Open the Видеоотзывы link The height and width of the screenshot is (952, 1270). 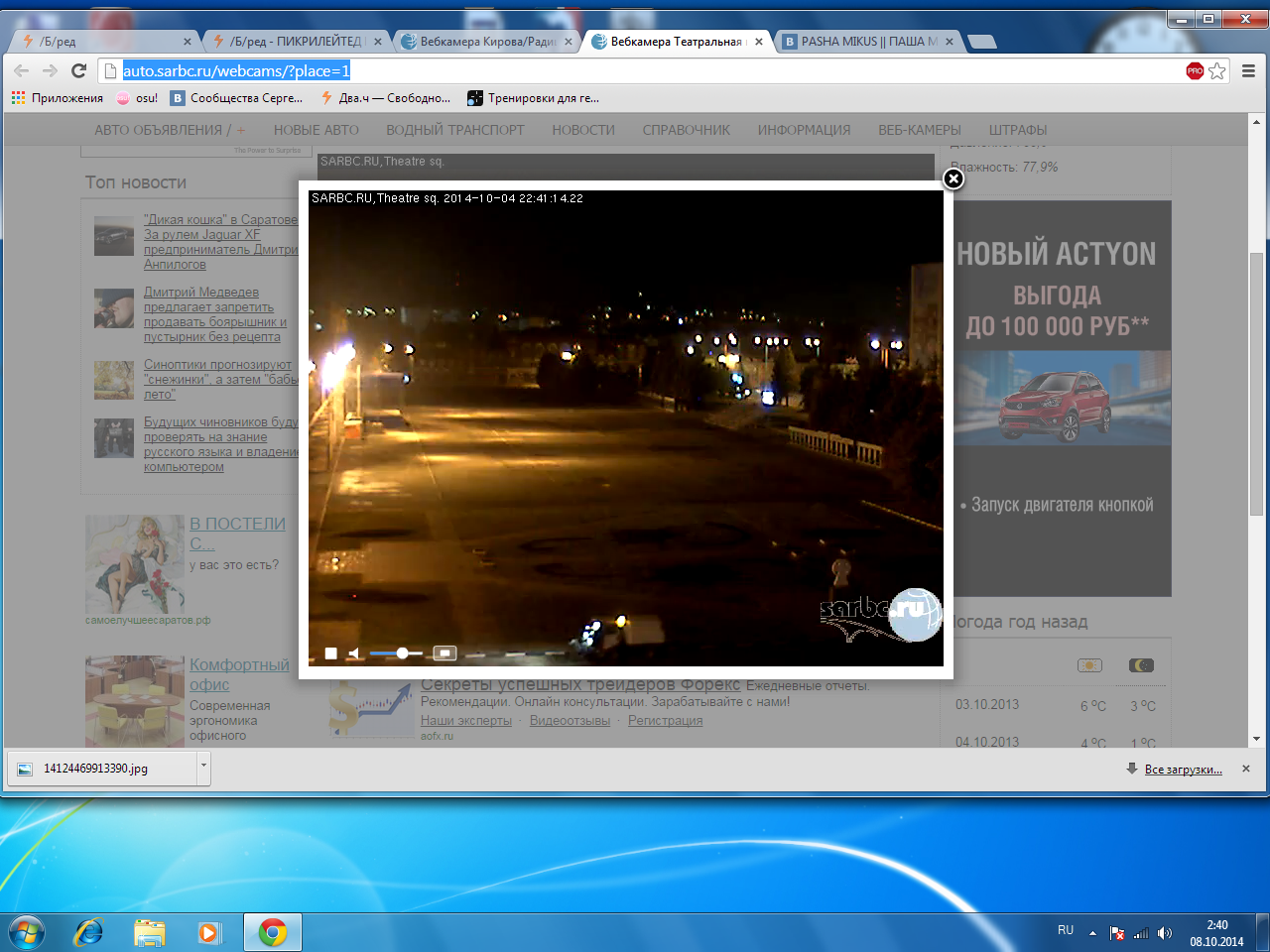pos(570,721)
